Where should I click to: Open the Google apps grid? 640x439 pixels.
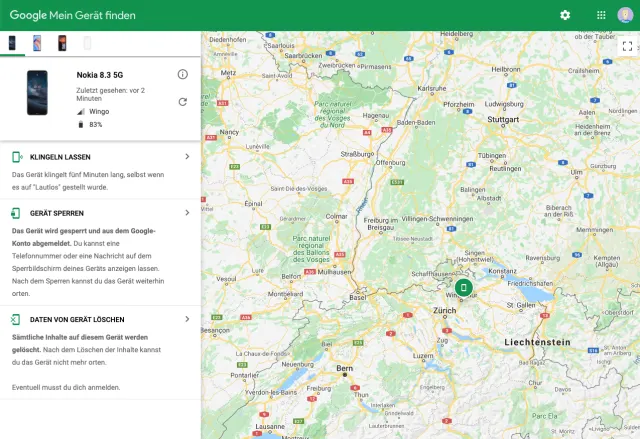pos(601,15)
